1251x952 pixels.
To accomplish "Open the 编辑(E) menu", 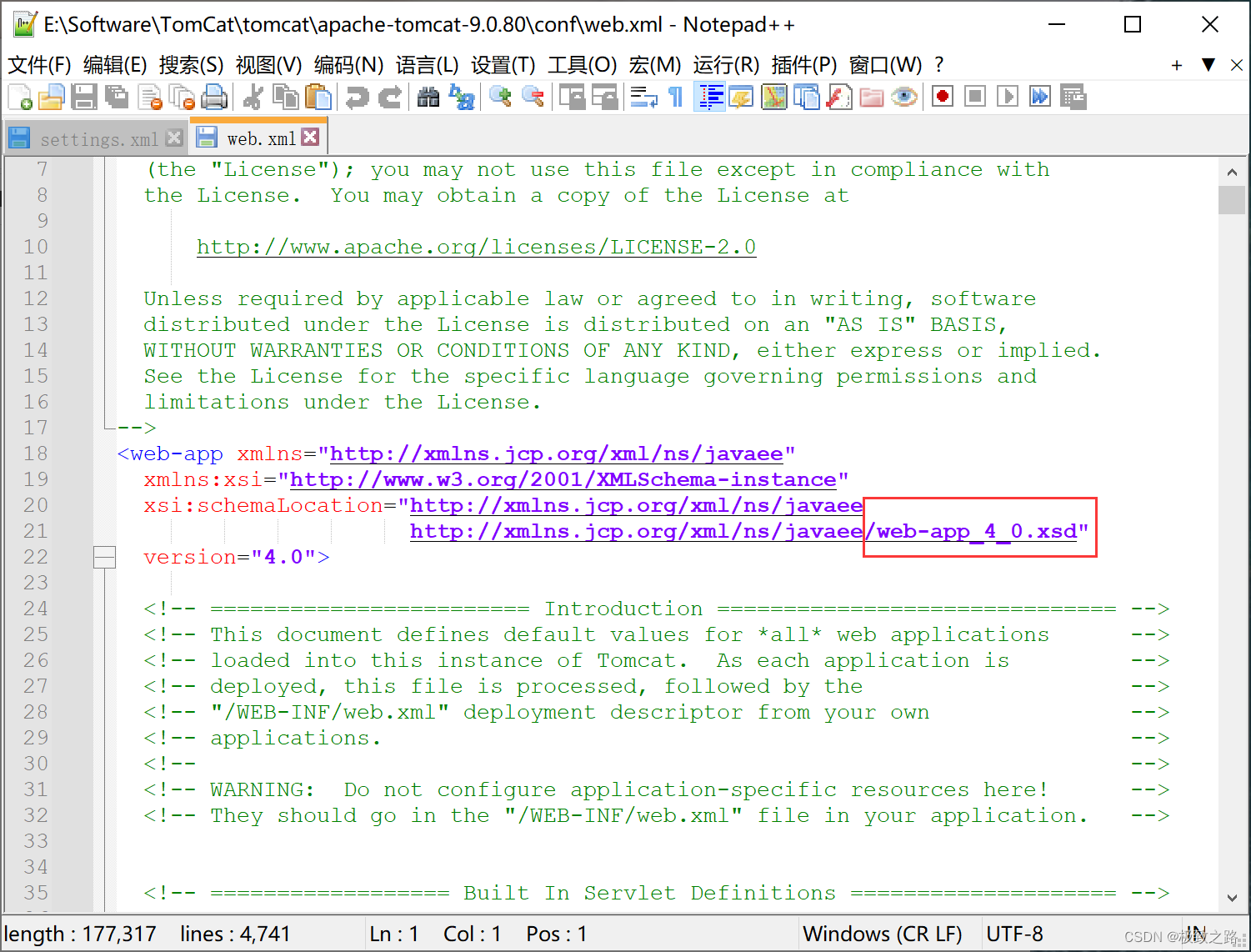I will (115, 65).
